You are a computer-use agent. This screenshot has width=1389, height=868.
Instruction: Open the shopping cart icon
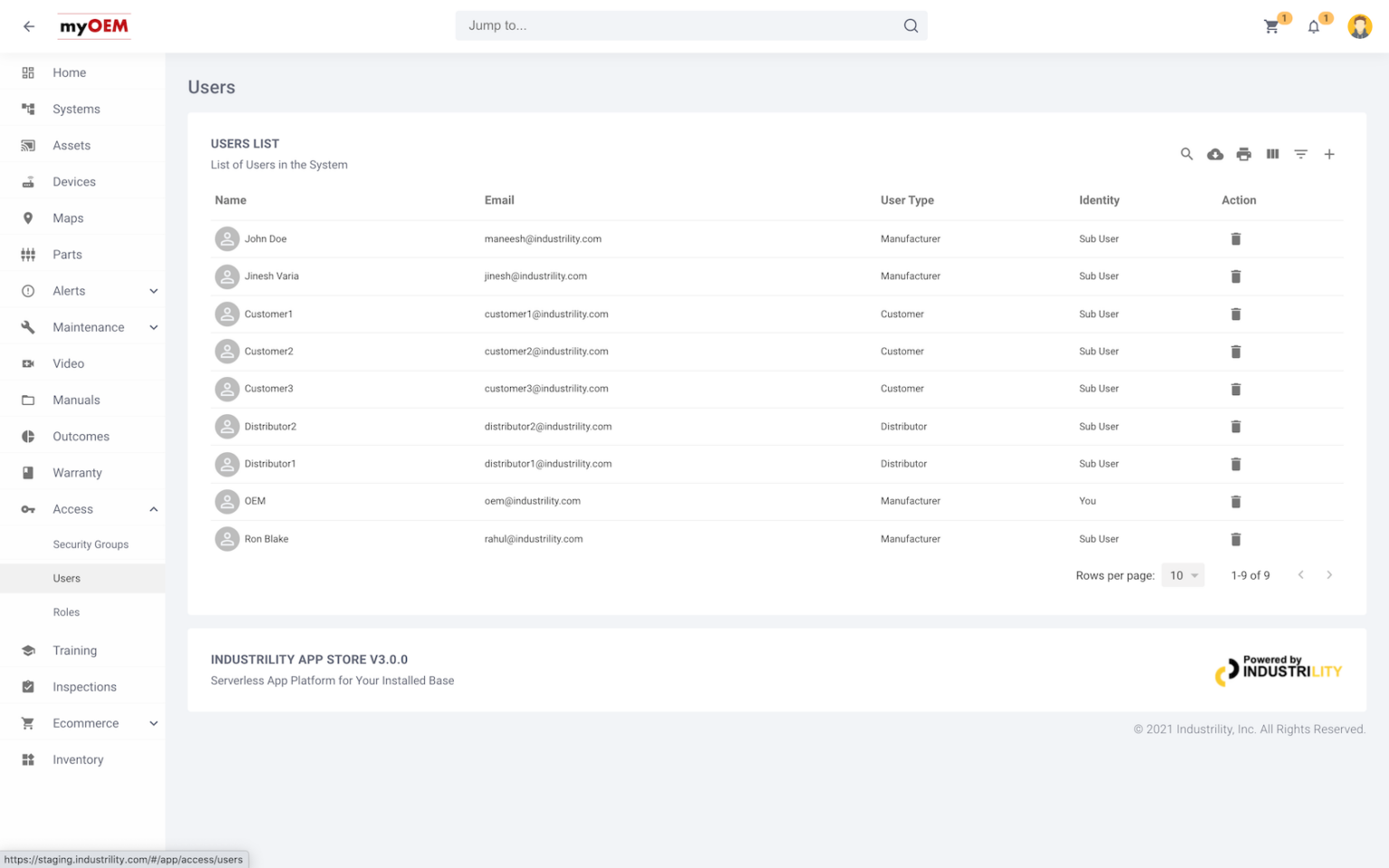click(x=1270, y=26)
